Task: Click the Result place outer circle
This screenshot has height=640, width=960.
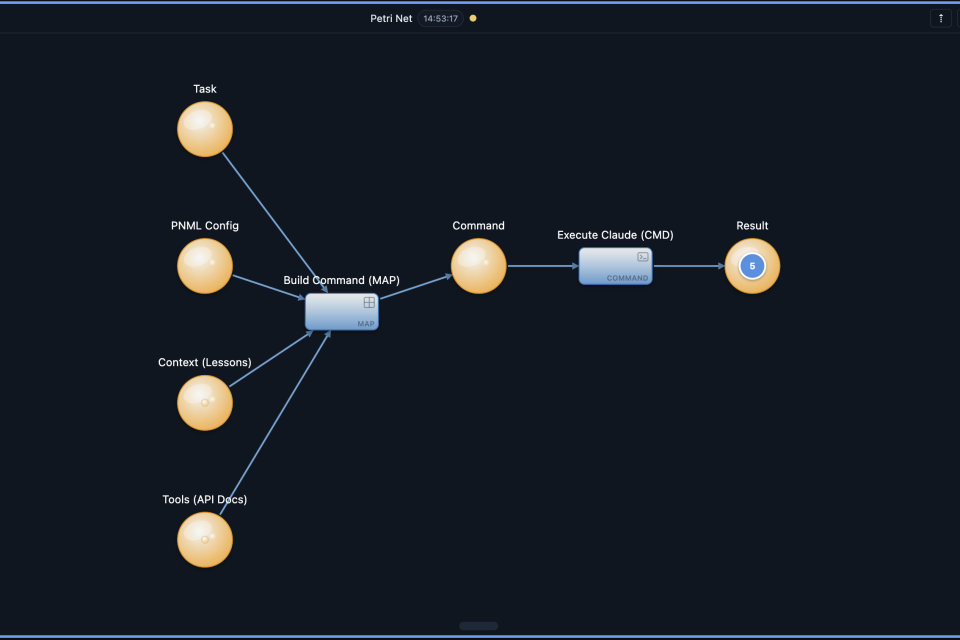Action: coord(770,280)
